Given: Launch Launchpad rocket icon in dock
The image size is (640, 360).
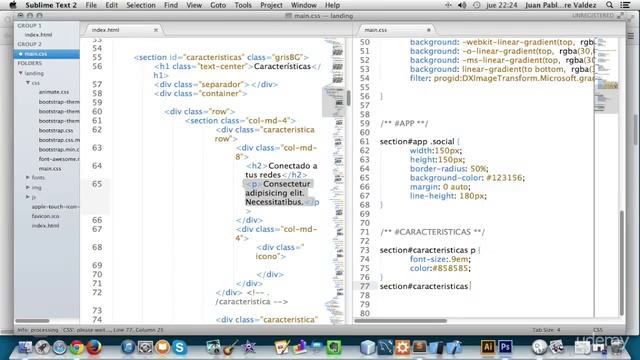Looking at the screenshot, I should [x=42, y=347].
